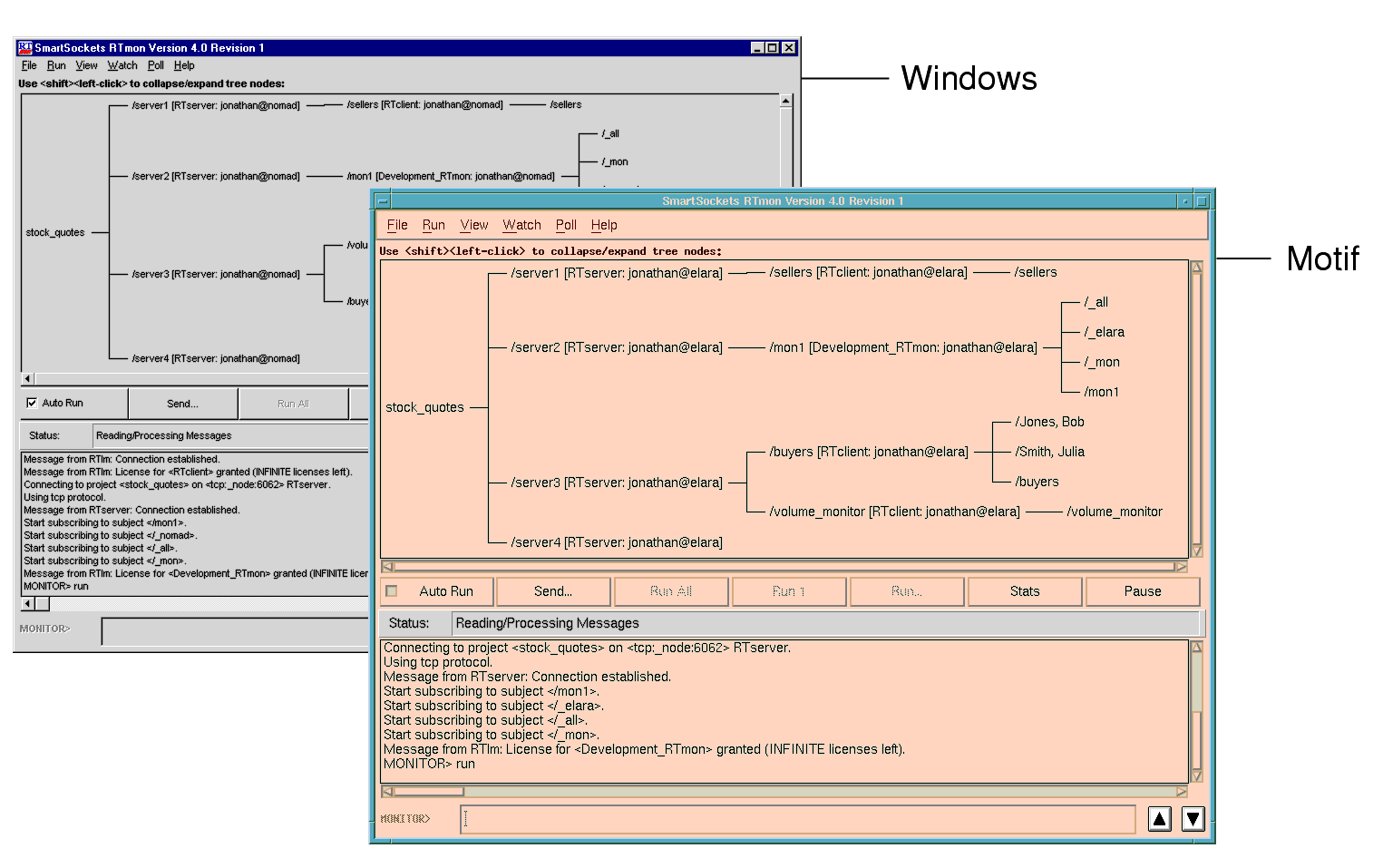The width and height of the screenshot is (1383, 868).
Task: Click Motif title bar maximize square button
Action: point(1203,201)
